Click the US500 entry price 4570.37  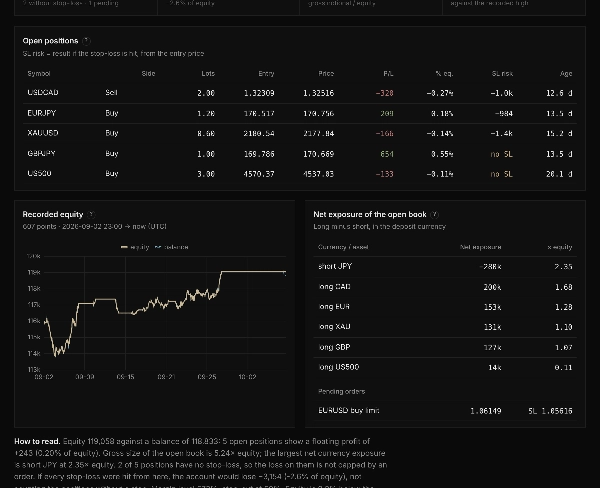259,174
